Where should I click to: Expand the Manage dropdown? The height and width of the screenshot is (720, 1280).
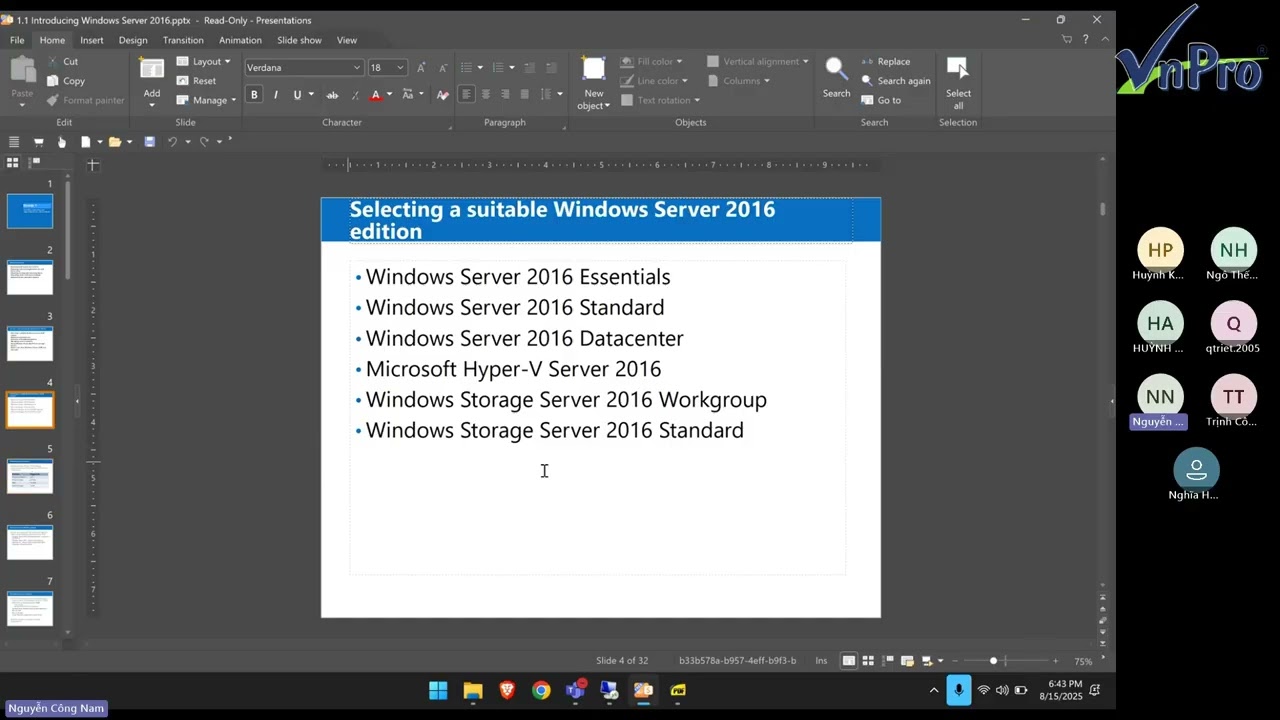tap(206, 100)
